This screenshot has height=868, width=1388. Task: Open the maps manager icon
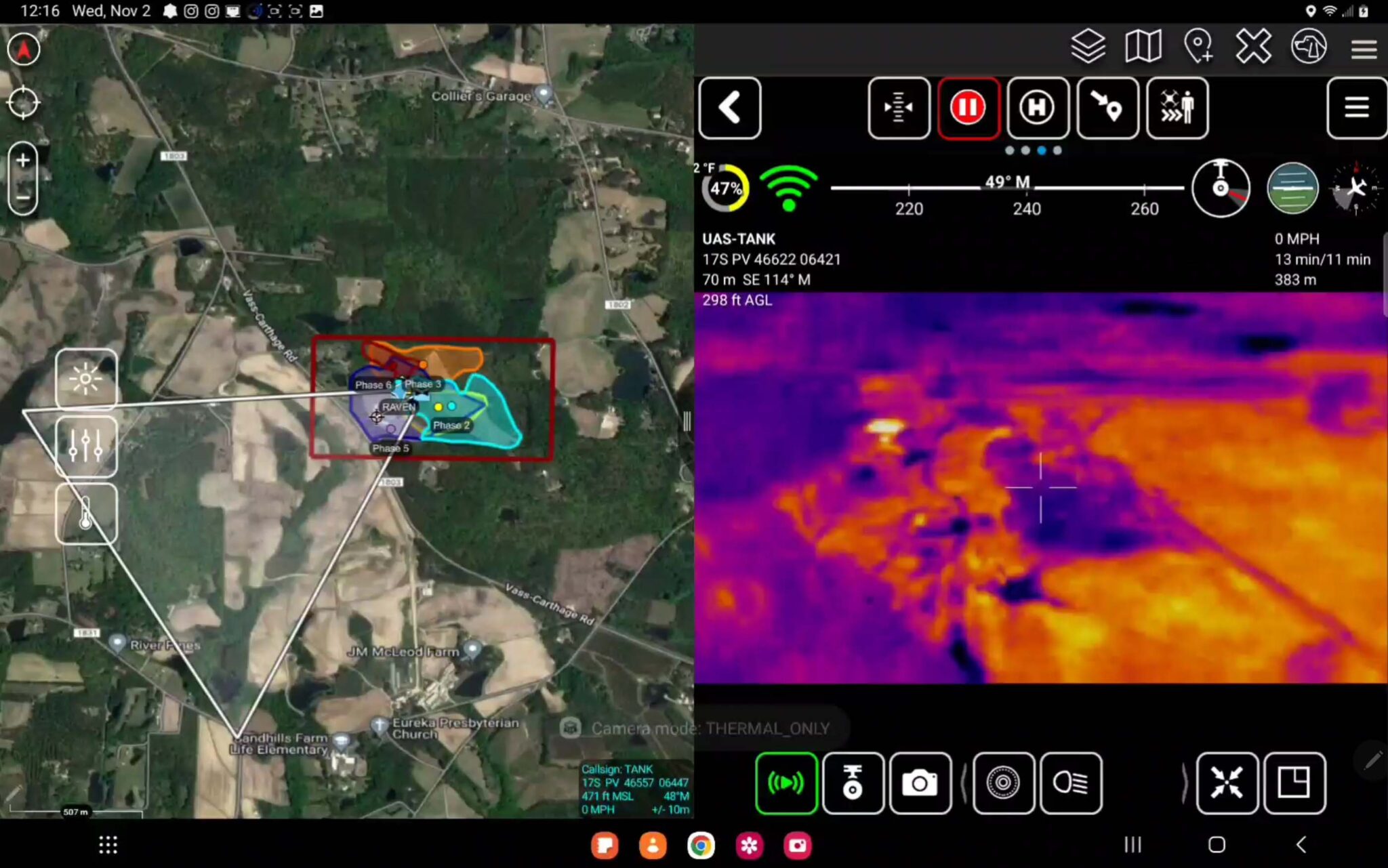tap(1144, 46)
